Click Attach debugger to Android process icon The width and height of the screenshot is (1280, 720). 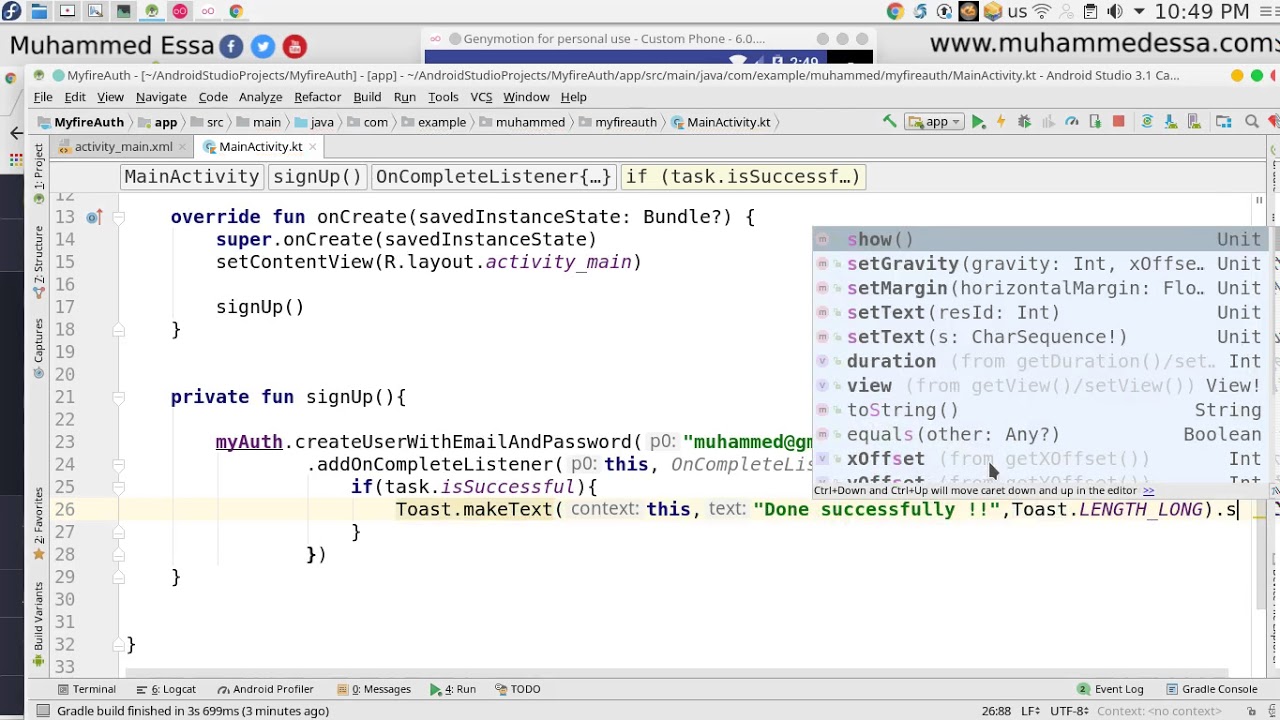tap(1095, 122)
